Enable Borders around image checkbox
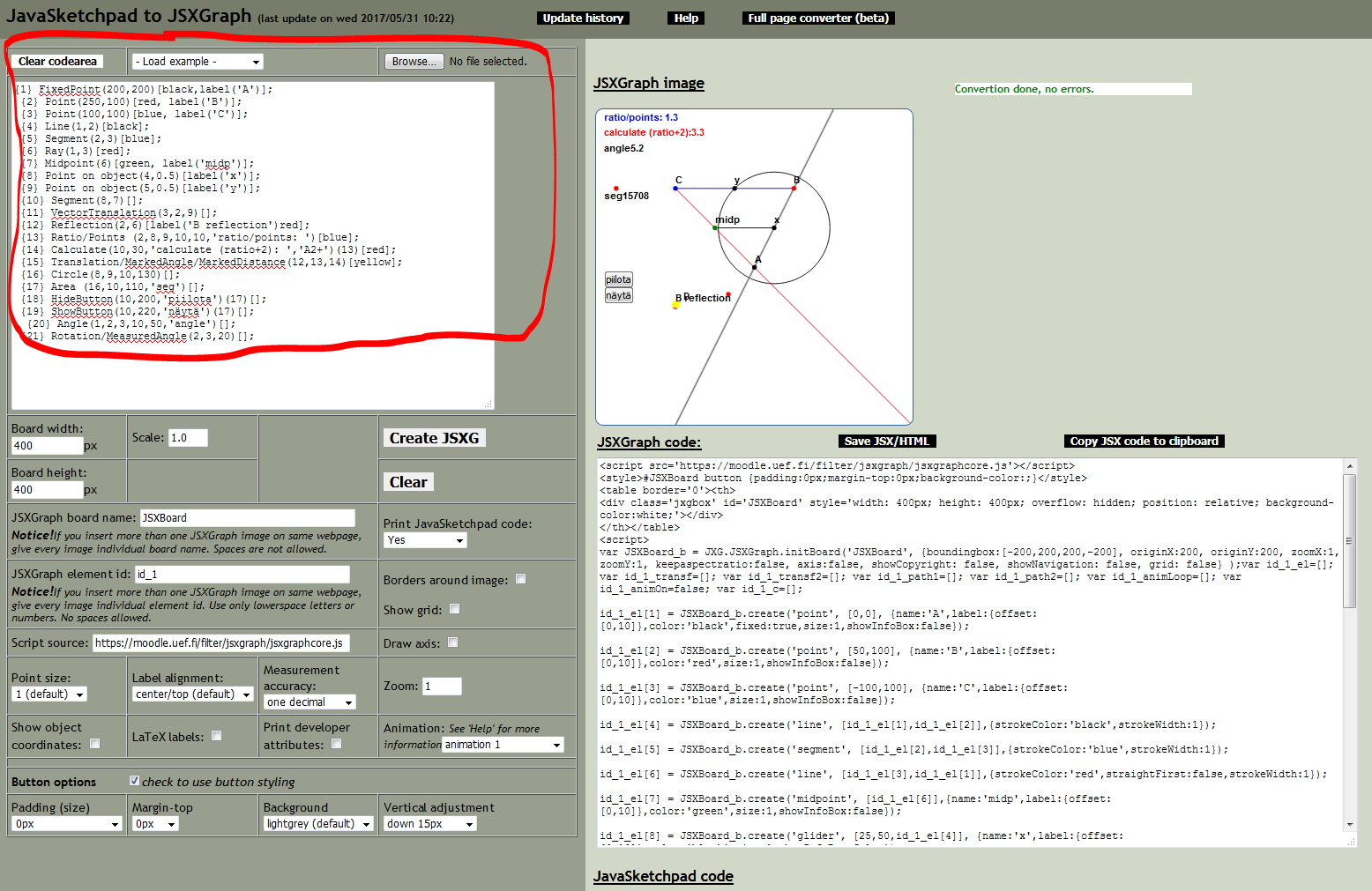Image resolution: width=1372 pixels, height=891 pixels. tap(520, 579)
